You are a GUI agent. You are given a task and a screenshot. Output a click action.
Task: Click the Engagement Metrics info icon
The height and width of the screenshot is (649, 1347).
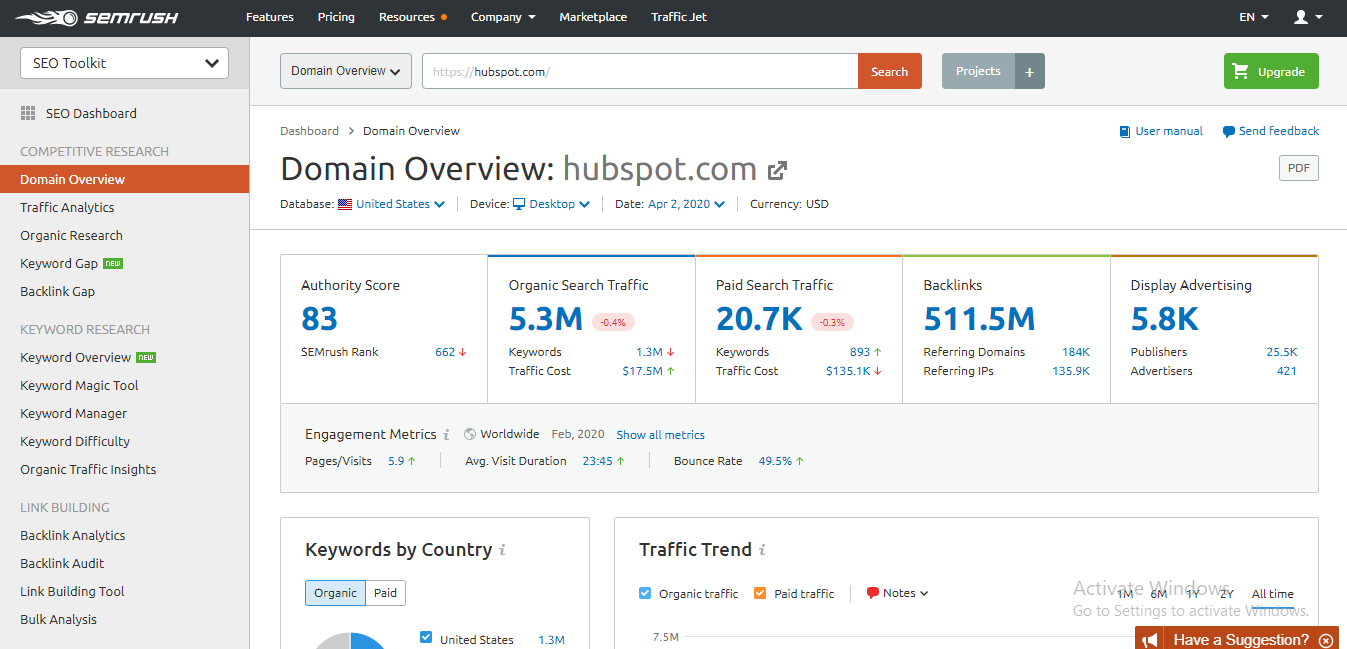(446, 435)
